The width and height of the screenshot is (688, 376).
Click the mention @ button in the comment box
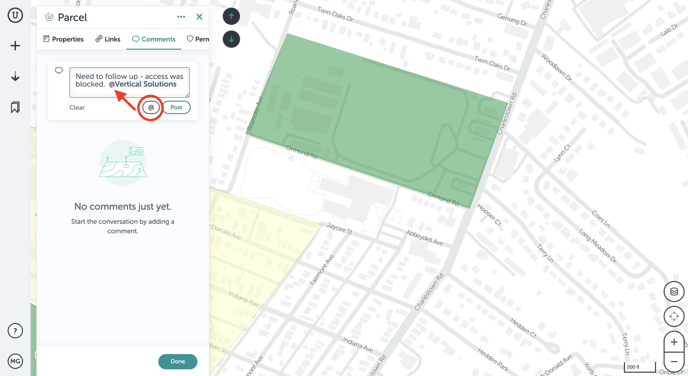point(151,107)
